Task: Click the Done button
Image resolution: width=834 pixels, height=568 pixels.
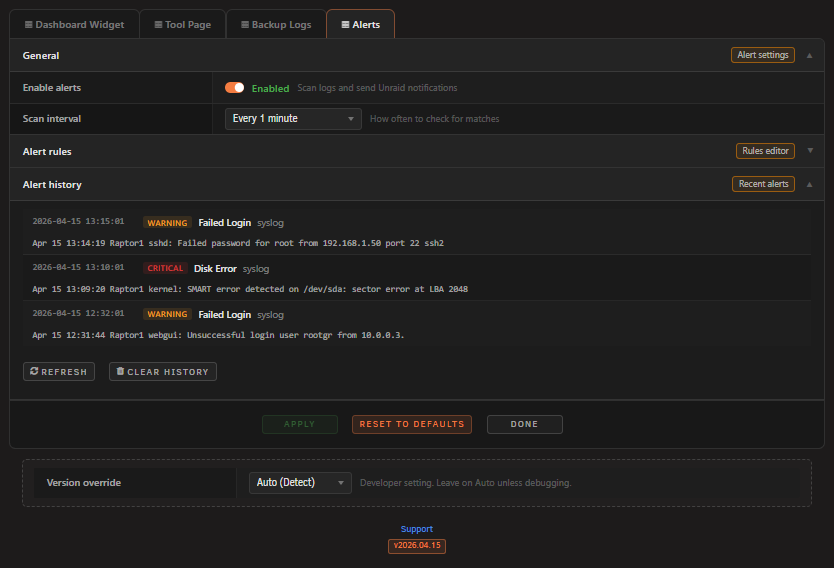Action: [524, 424]
